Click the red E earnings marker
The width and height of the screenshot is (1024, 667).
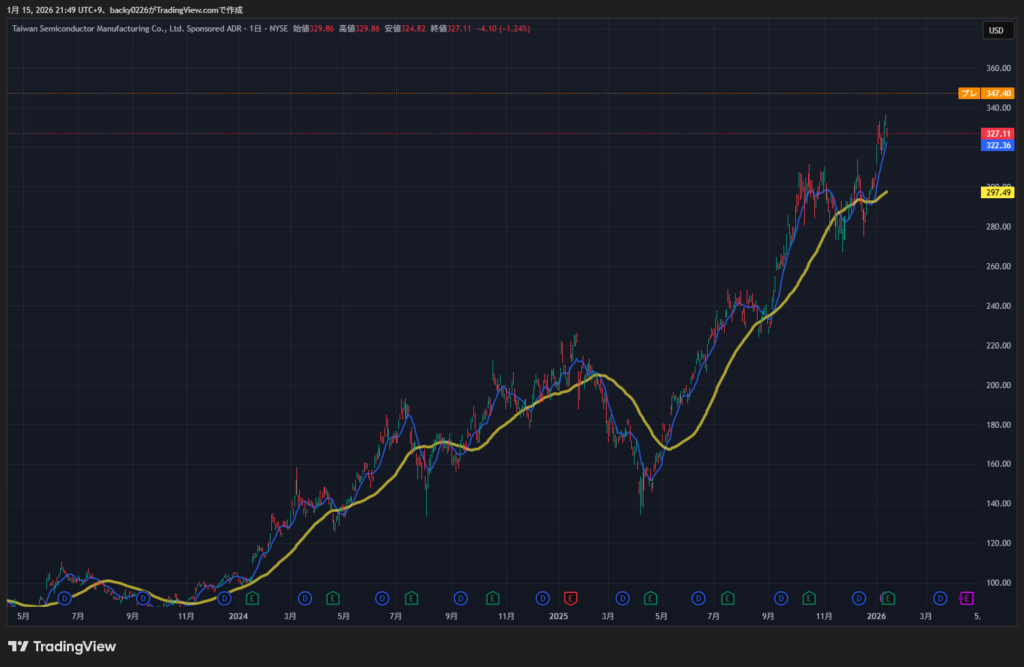570,598
